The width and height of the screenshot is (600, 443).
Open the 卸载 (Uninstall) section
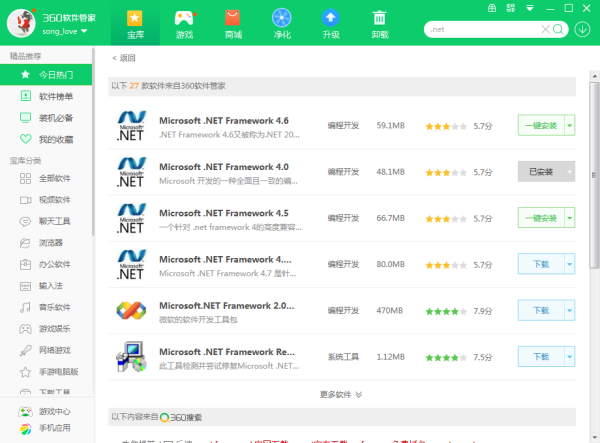pyautogui.click(x=379, y=23)
